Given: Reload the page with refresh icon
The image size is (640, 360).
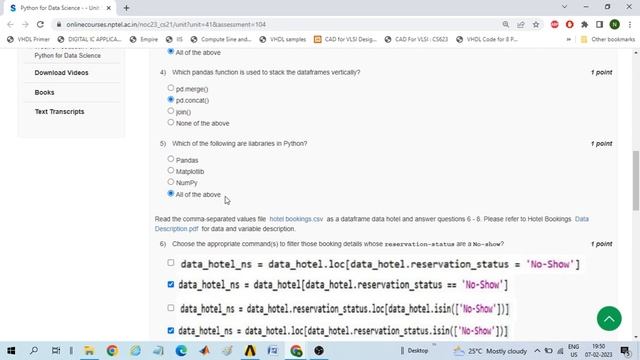Looking at the screenshot, I should point(40,24).
